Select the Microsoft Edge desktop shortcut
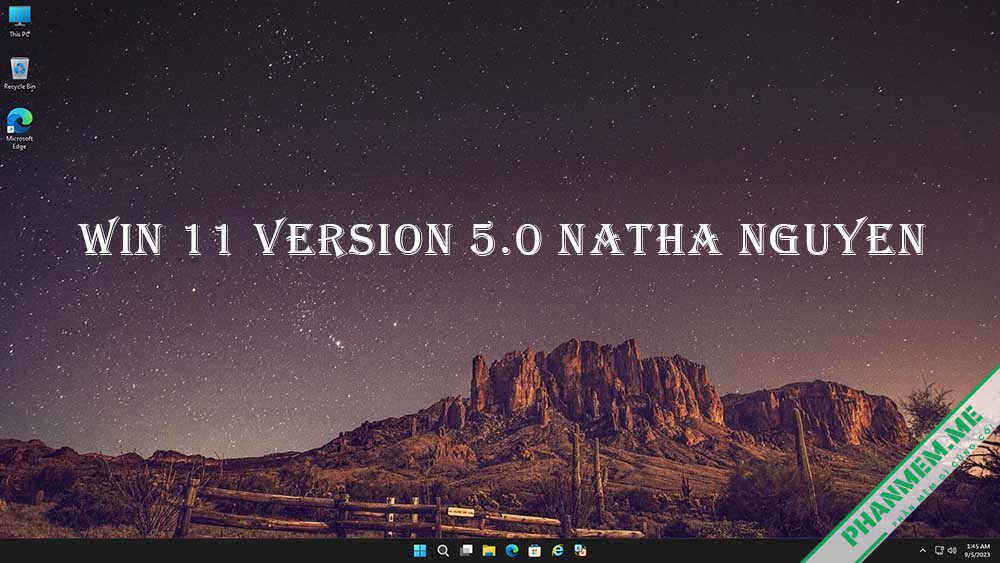The image size is (1000, 563). tap(19, 129)
